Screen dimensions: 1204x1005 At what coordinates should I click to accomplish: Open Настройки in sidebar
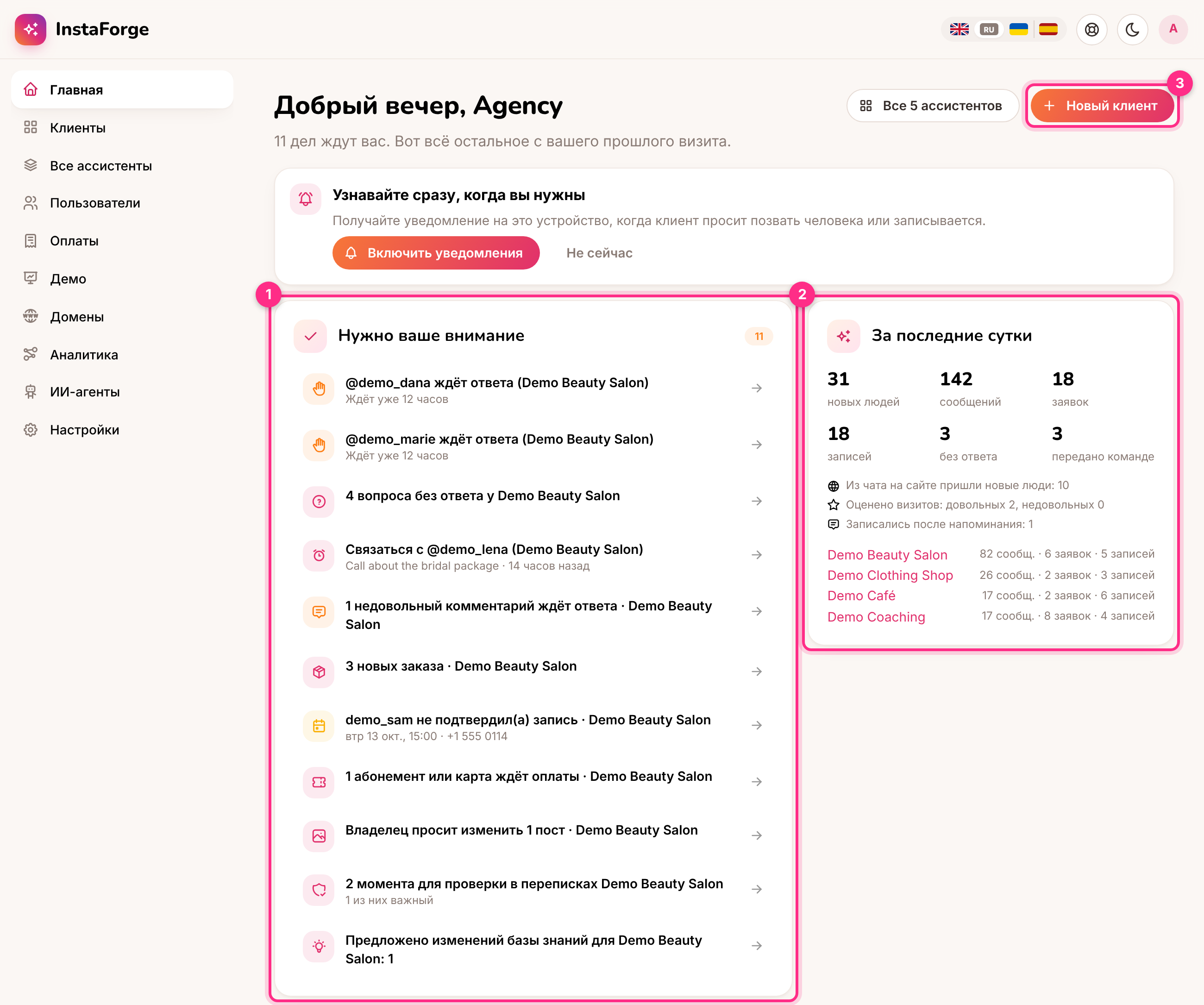tap(122, 430)
